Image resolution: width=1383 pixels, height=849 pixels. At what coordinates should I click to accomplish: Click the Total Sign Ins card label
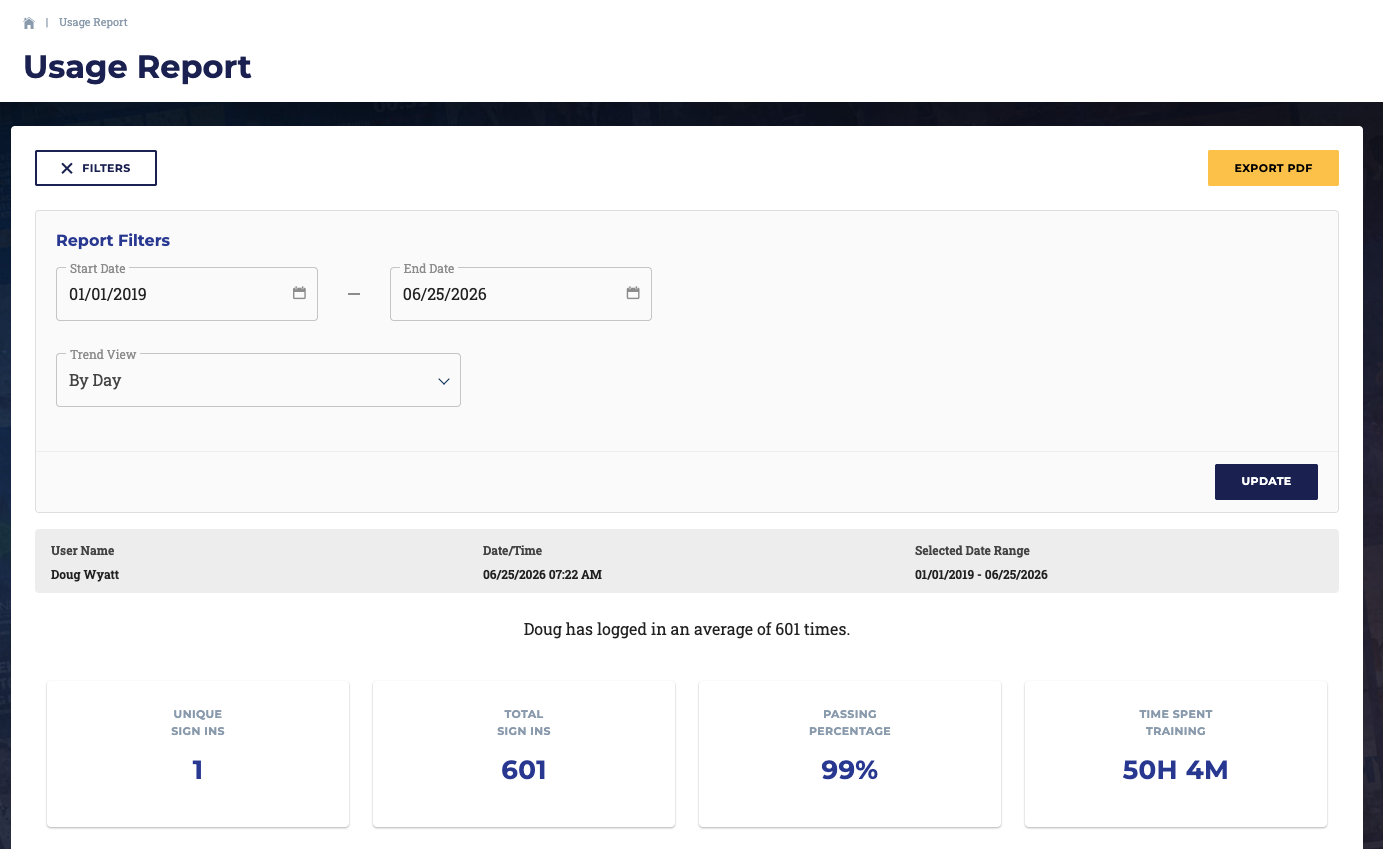tap(524, 722)
